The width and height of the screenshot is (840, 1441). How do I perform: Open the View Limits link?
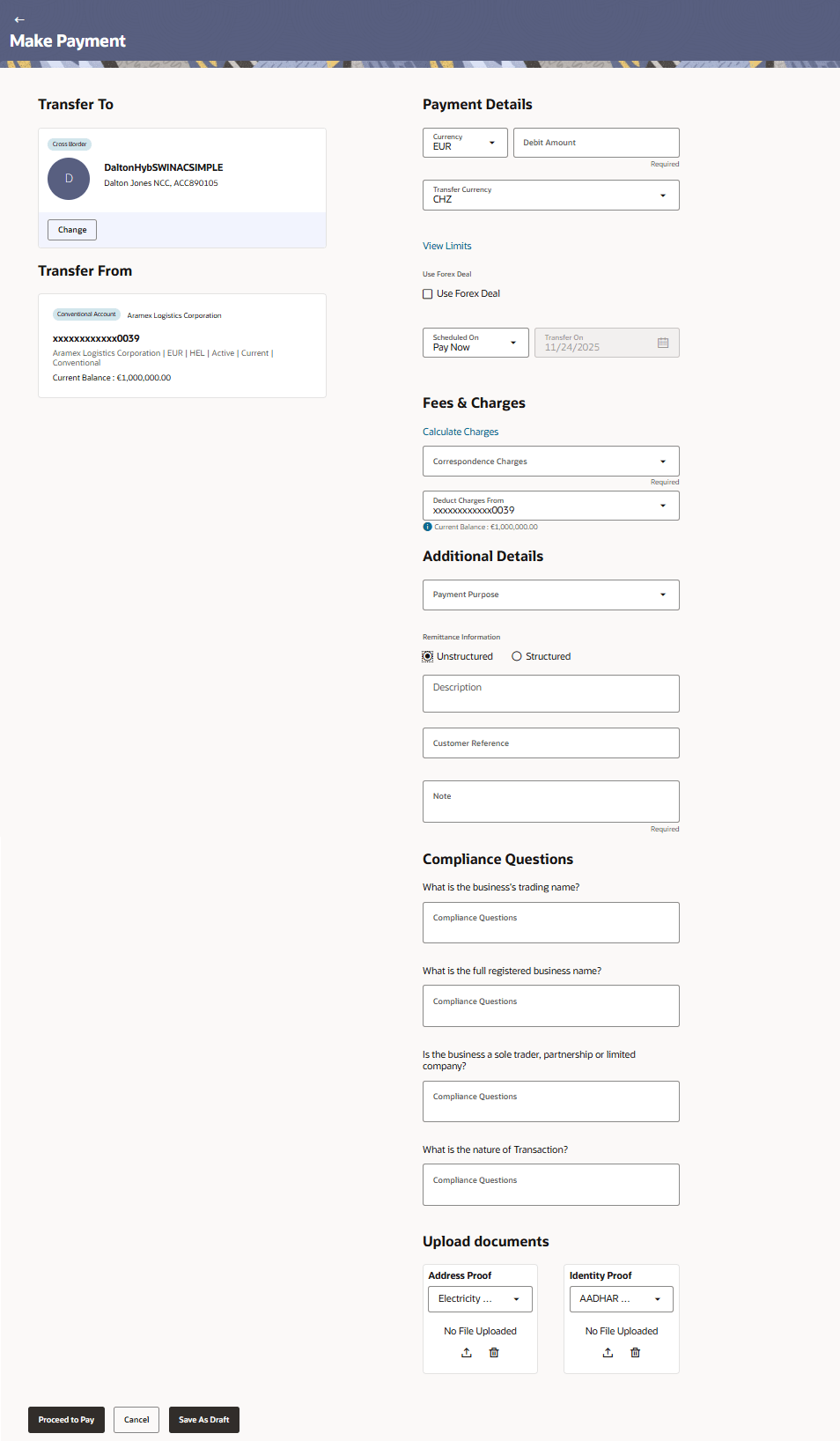point(447,247)
